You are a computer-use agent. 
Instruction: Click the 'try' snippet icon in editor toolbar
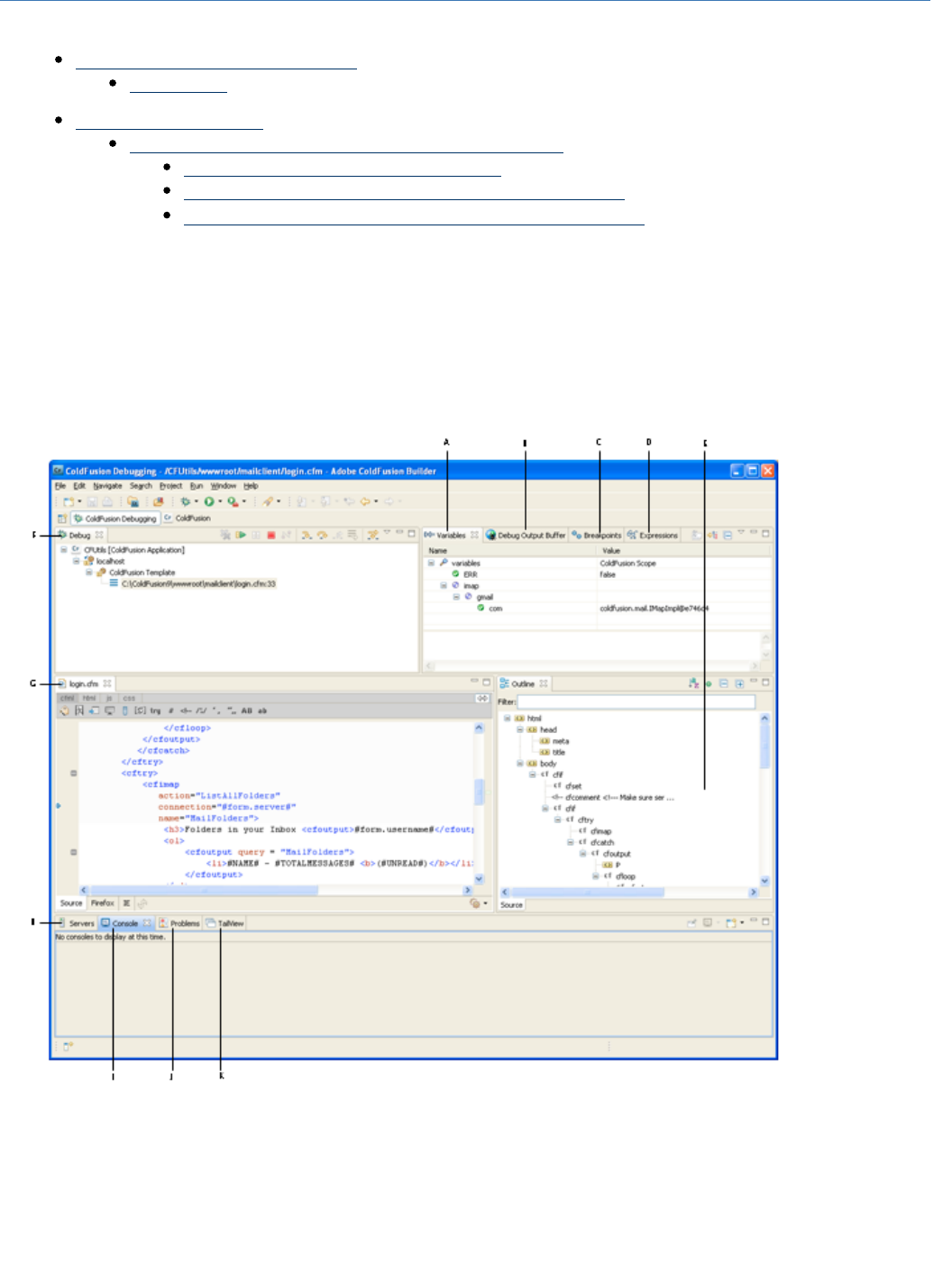point(155,710)
